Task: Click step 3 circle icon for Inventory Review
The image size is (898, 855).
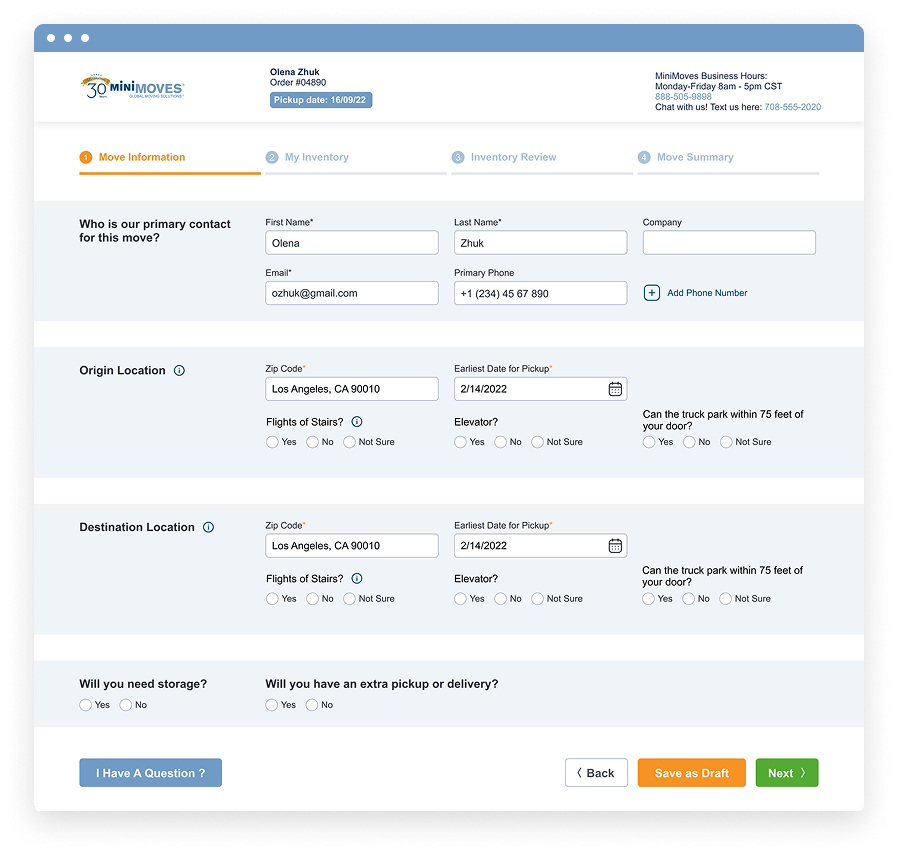Action: 458,157
